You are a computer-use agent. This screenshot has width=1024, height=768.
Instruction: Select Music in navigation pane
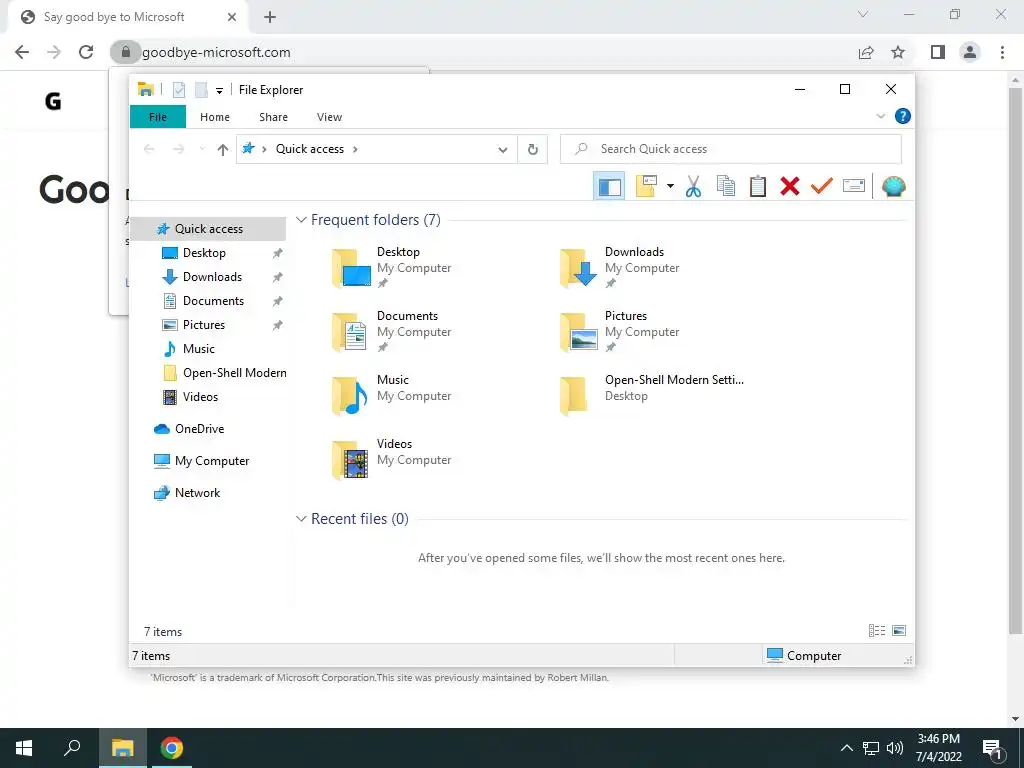coord(198,349)
